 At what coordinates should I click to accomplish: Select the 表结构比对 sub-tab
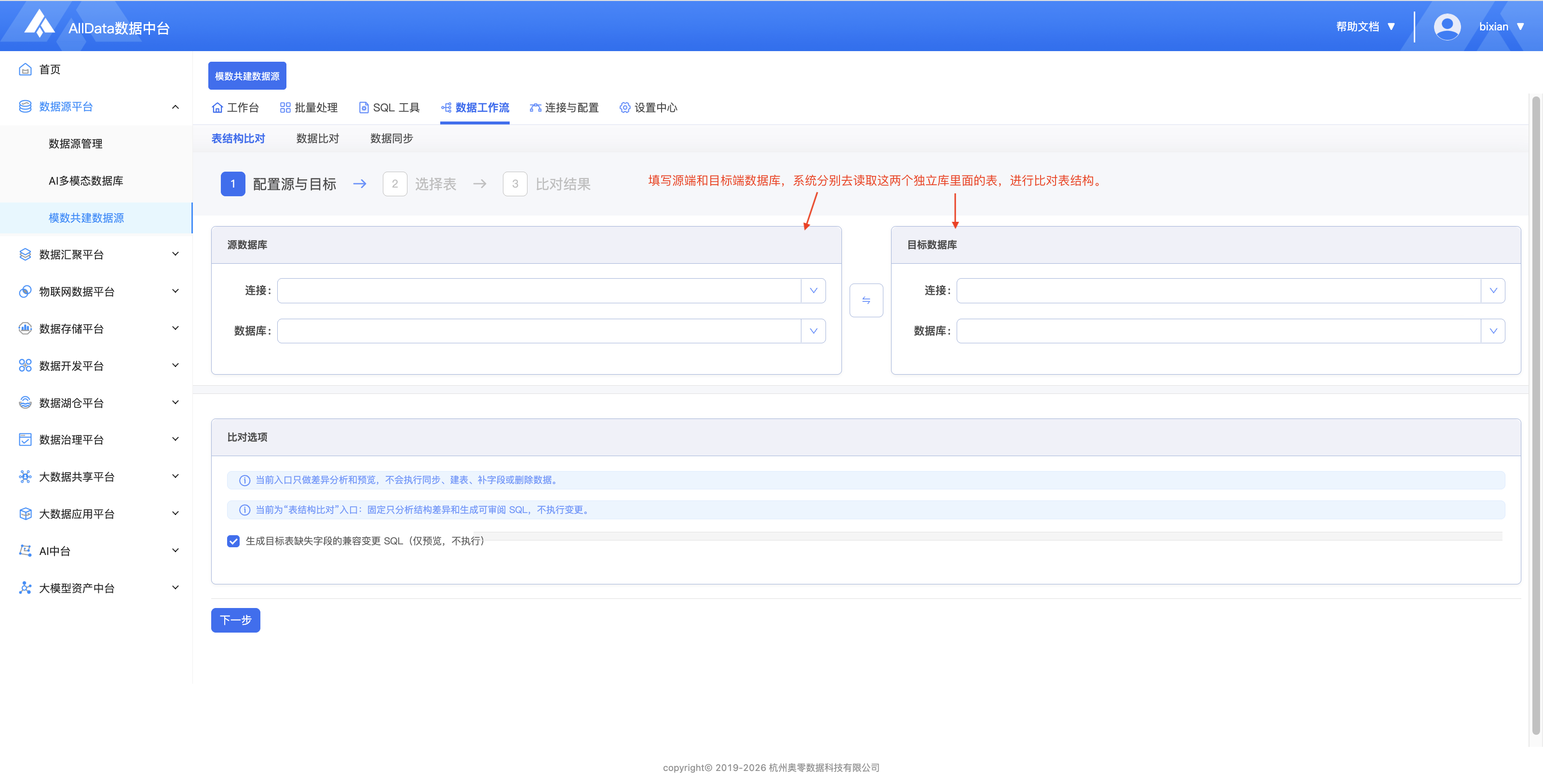point(238,138)
